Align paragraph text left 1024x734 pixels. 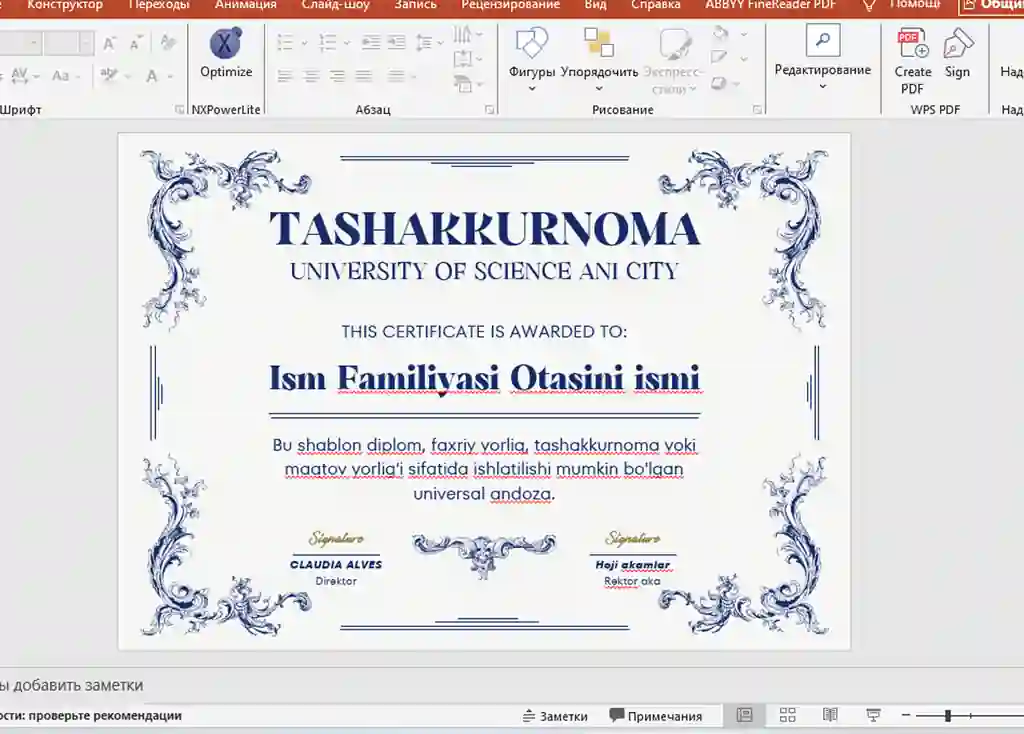[285, 76]
